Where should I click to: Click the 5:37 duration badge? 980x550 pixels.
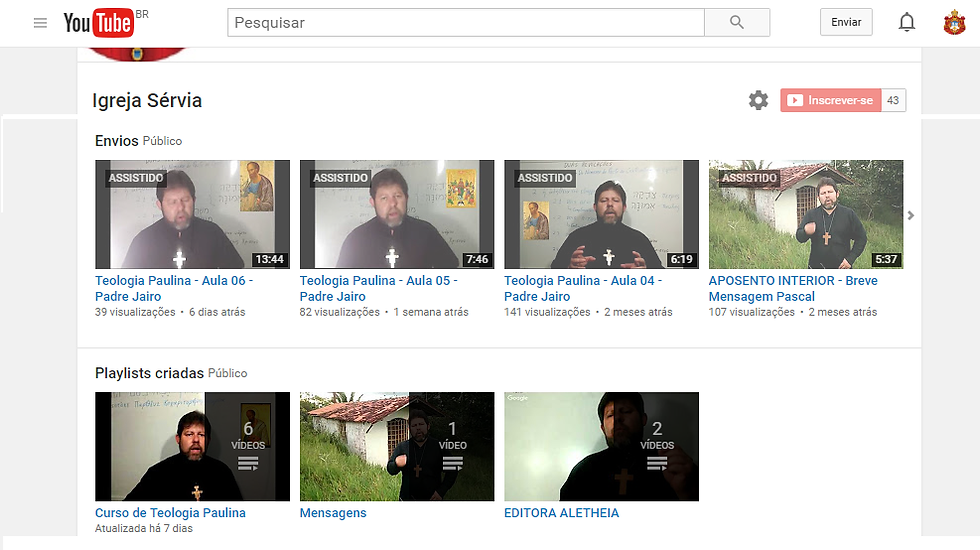tap(886, 259)
